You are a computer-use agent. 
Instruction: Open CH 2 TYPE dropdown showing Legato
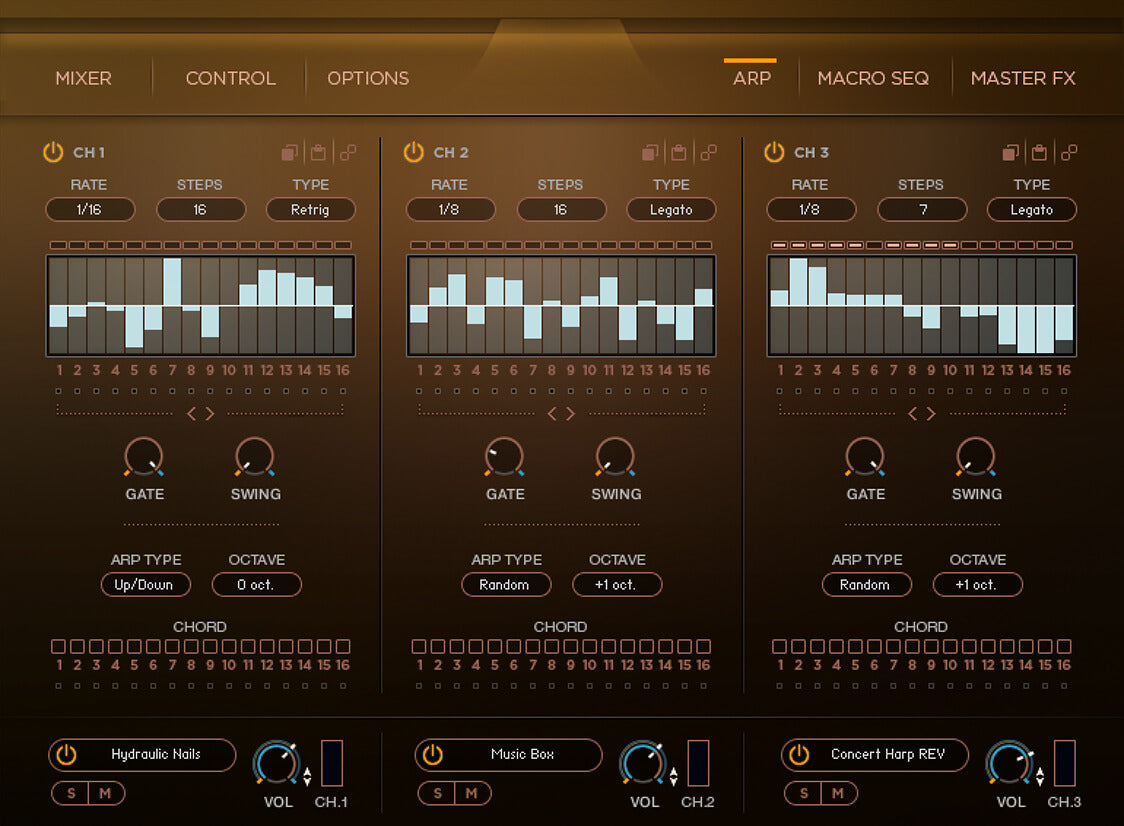click(x=671, y=210)
